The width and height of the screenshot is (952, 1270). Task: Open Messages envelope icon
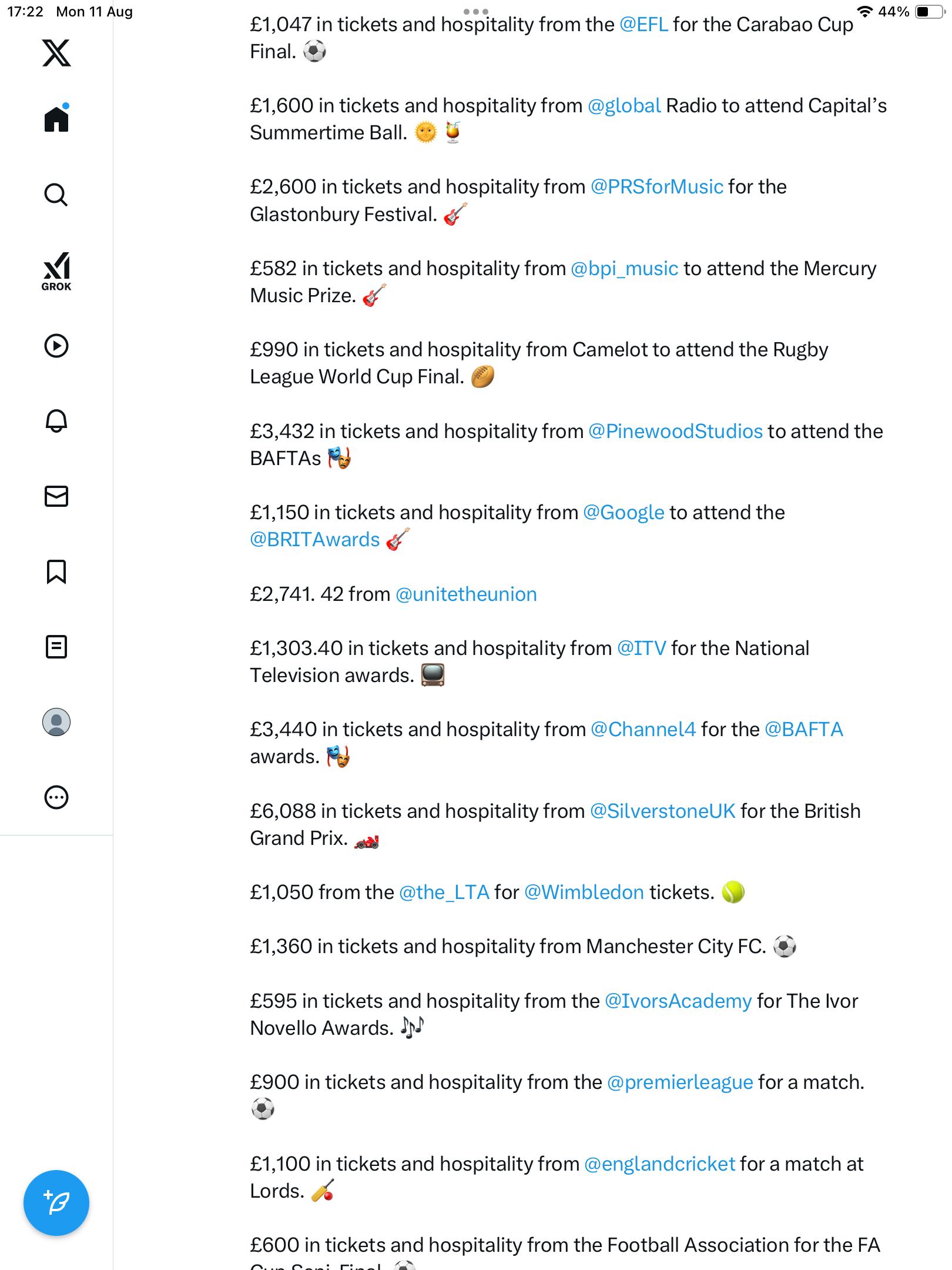pyautogui.click(x=56, y=496)
